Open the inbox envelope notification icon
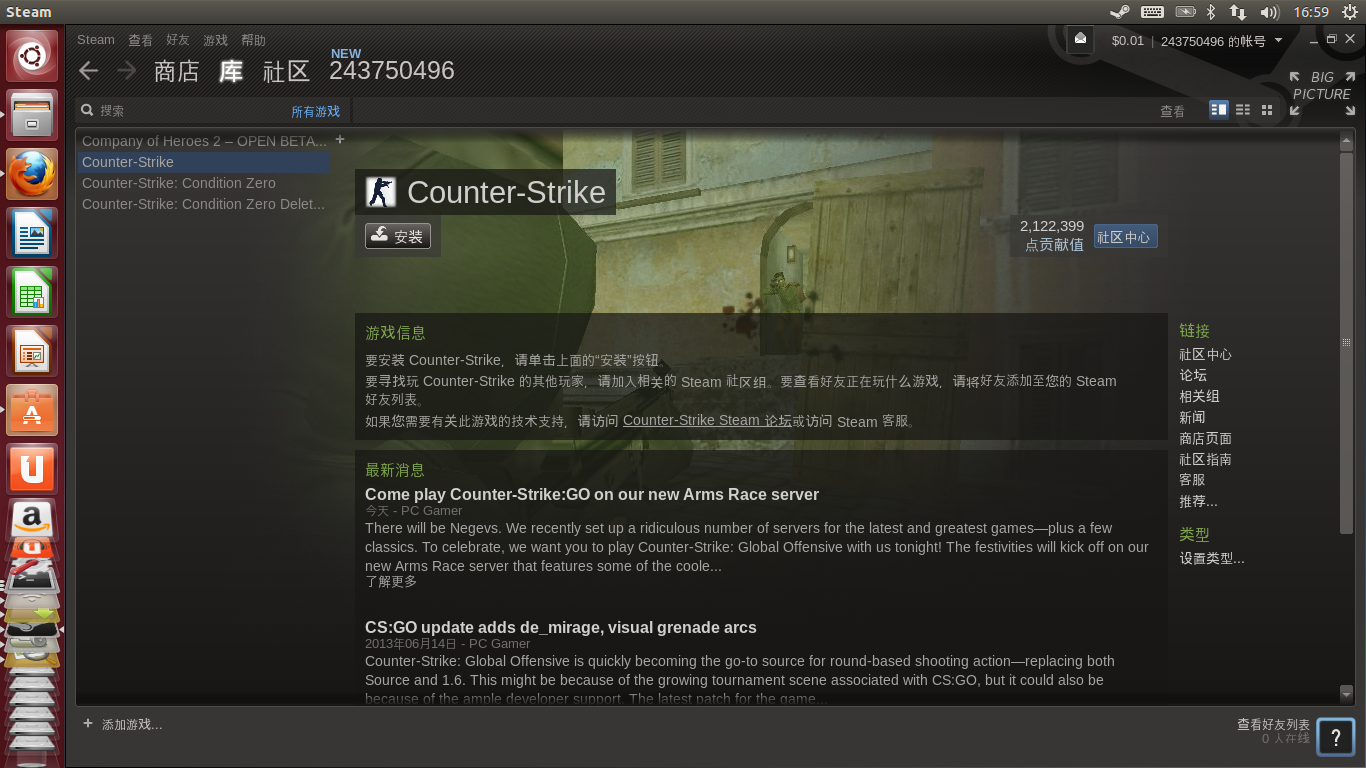 pyautogui.click(x=1080, y=39)
